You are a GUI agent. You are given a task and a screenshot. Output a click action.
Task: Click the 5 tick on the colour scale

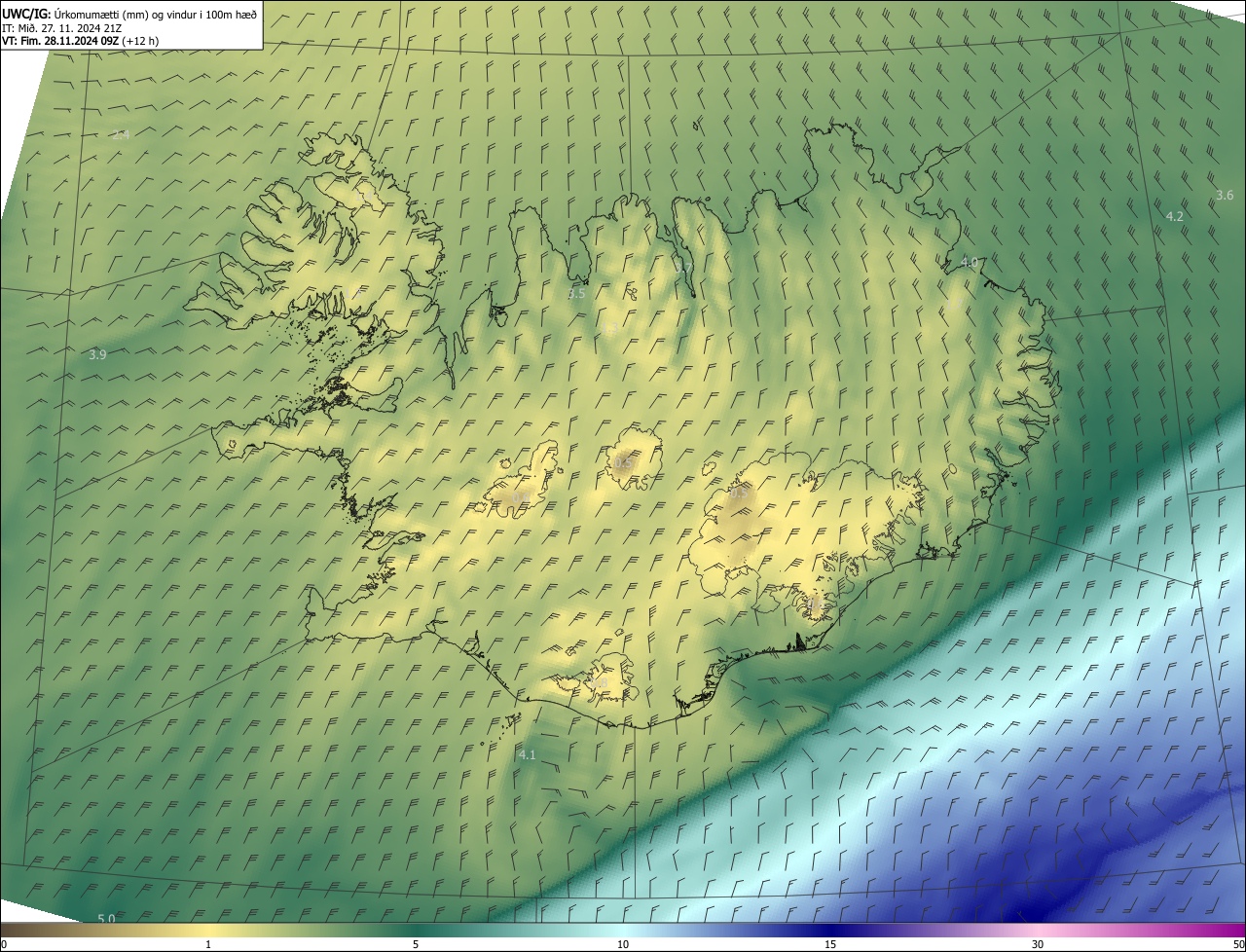(x=416, y=944)
